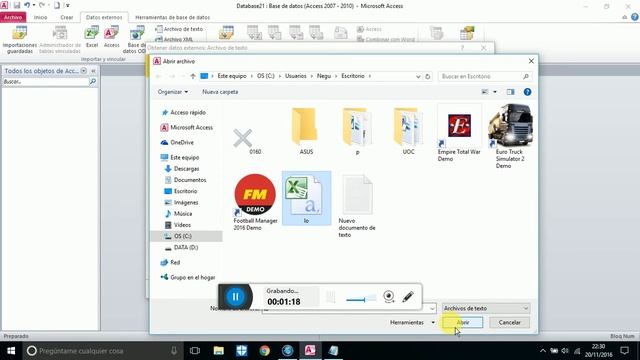Select the lo text file
The image size is (640, 360).
click(x=306, y=198)
